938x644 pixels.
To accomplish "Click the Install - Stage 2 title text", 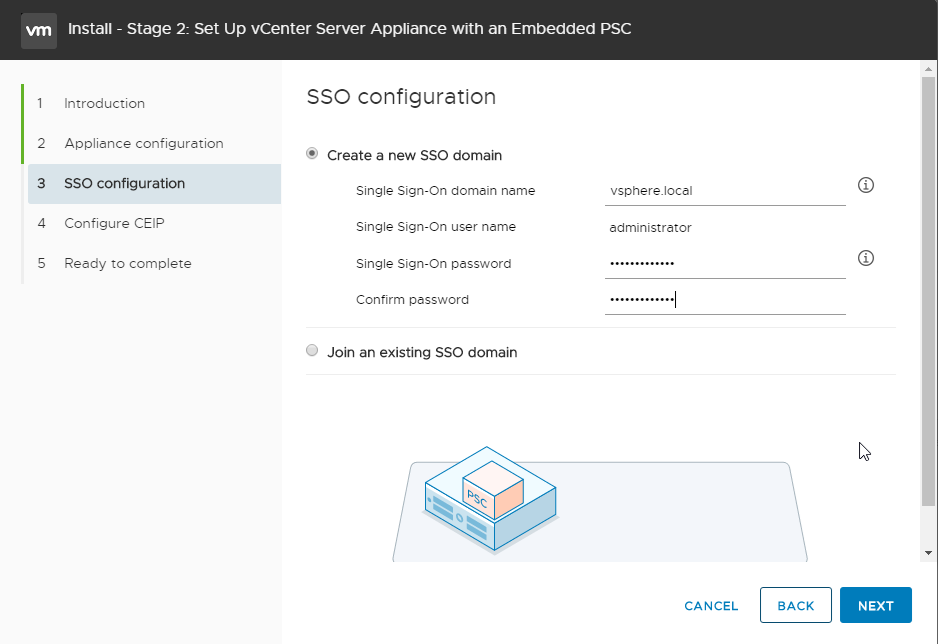I will pos(349,29).
